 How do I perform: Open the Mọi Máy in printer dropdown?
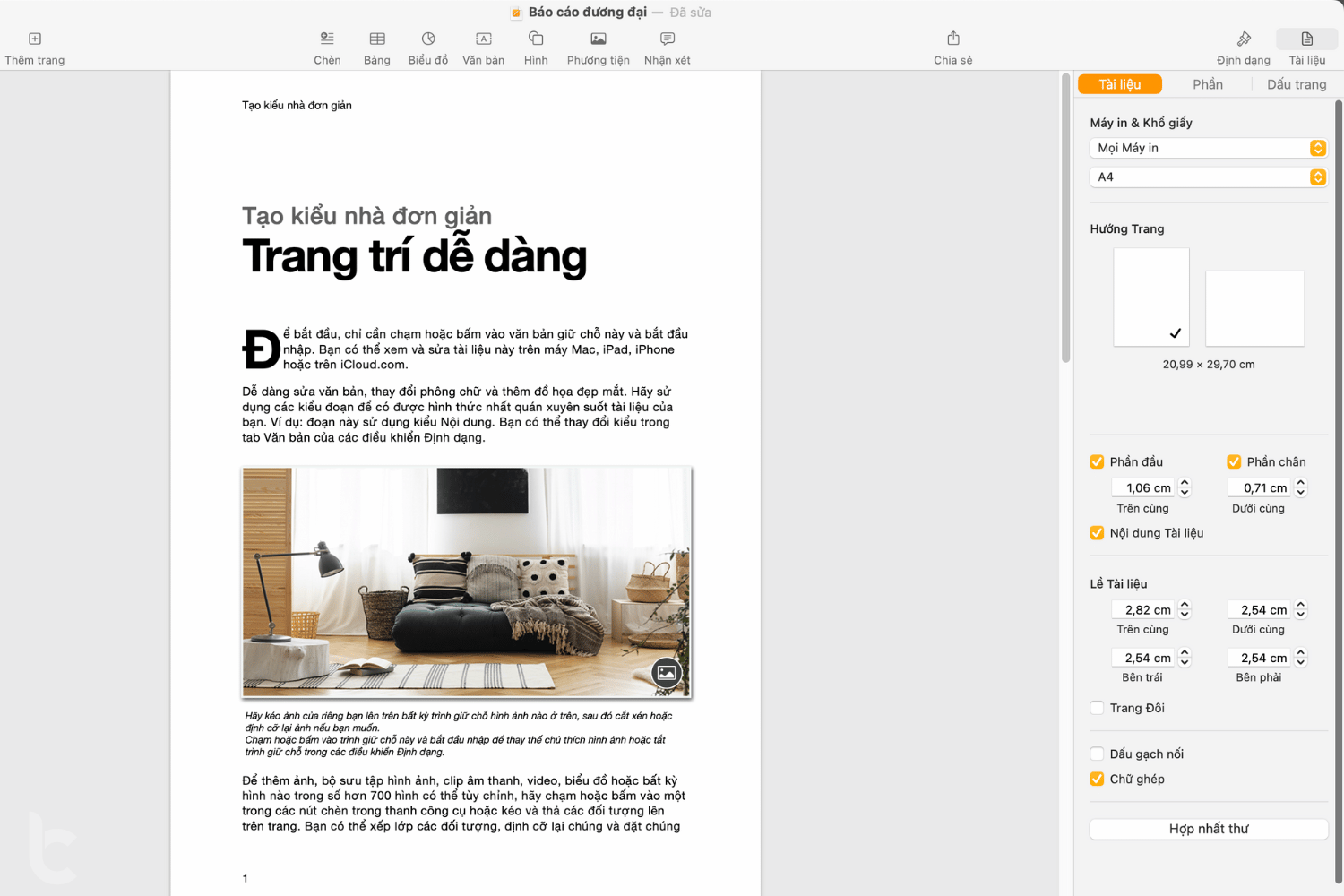(x=1208, y=148)
